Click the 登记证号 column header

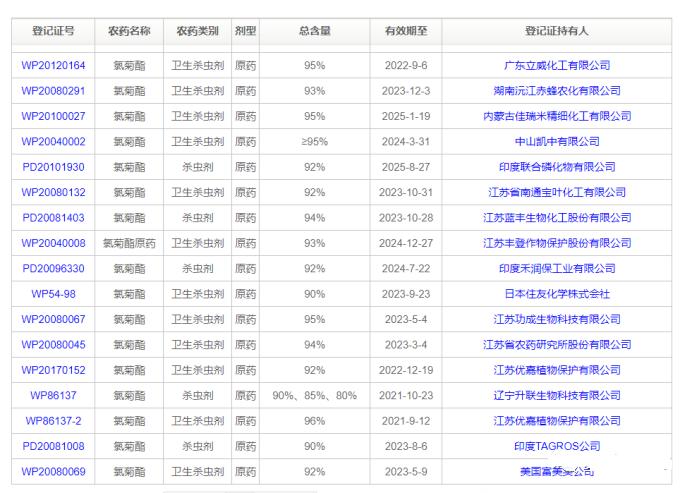click(53, 31)
